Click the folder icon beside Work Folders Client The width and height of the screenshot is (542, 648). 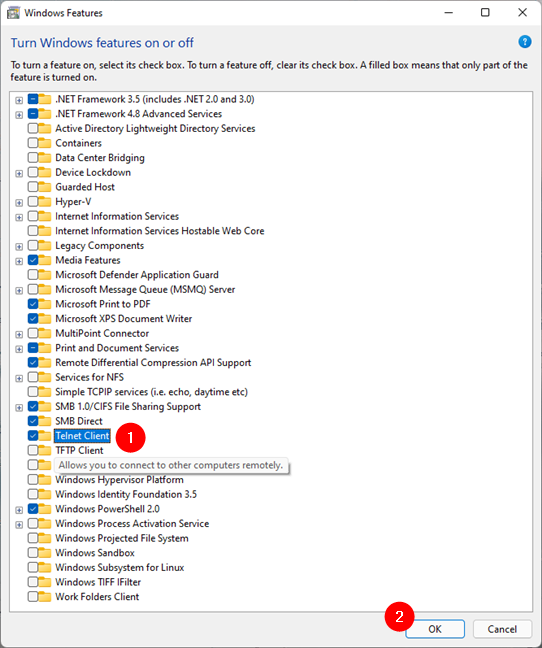click(x=45, y=596)
